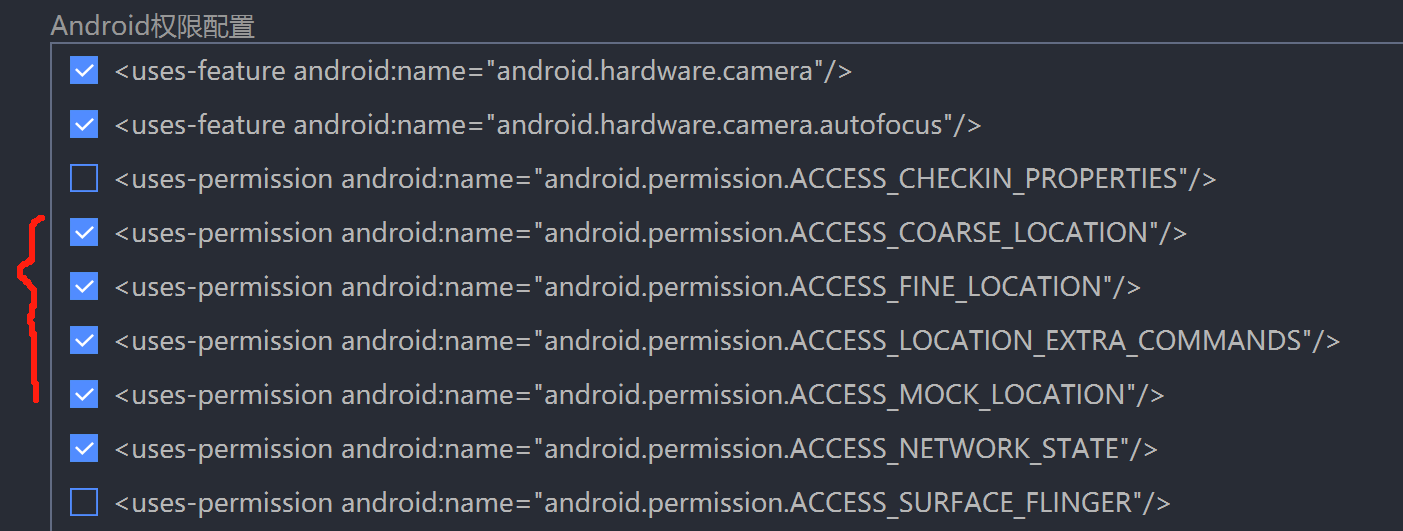Image resolution: width=1403 pixels, height=531 pixels.
Task: Click the ACCESS_COARSE_LOCATION permission label text
Action: point(650,233)
